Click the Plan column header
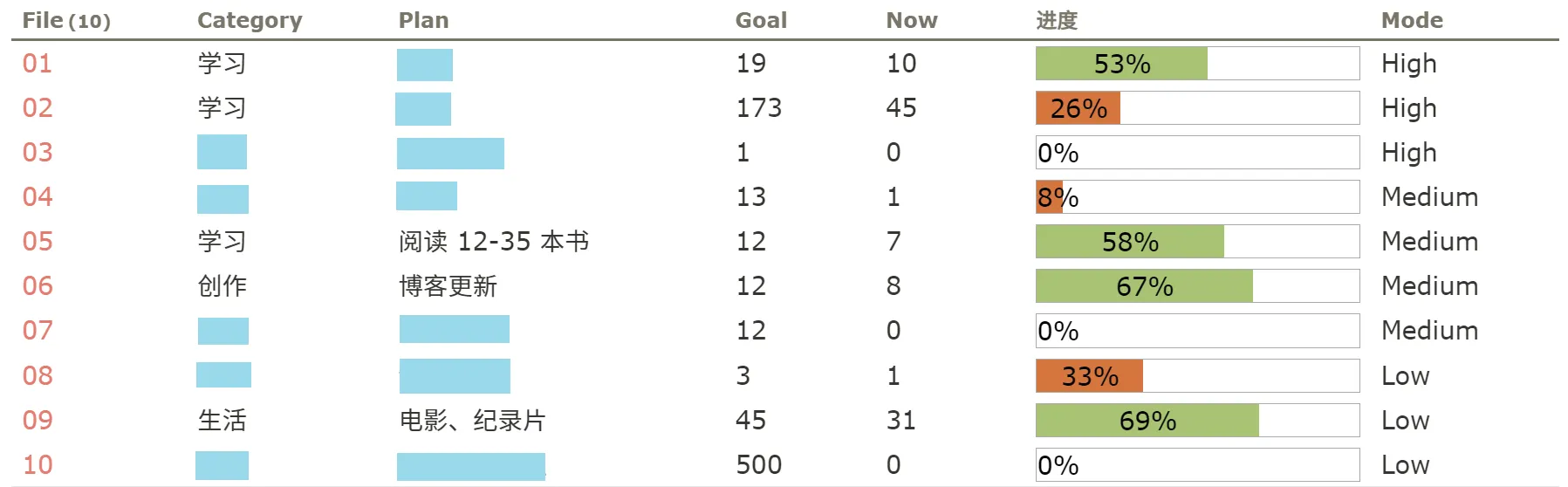This screenshot has height=487, width=1568. 423,20
